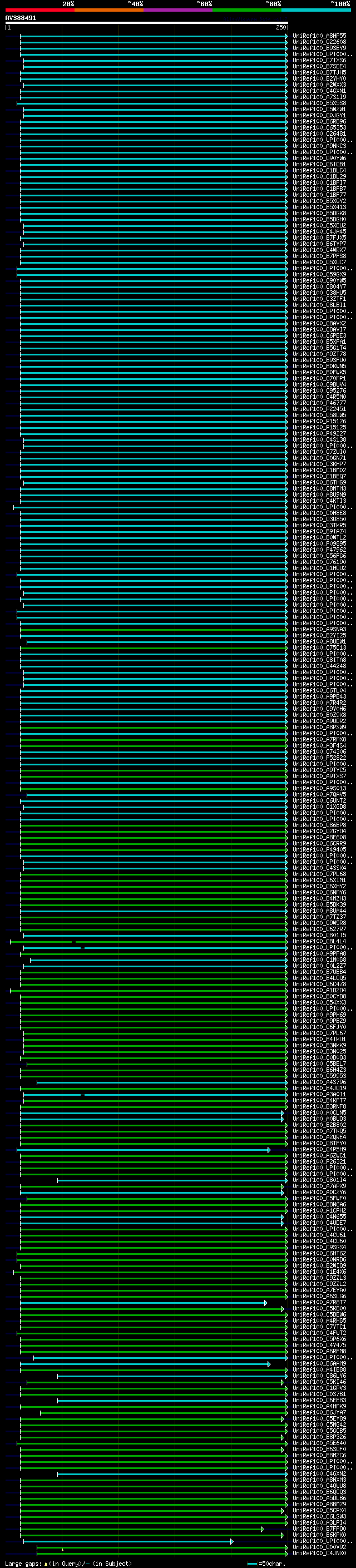Open hit UniRef100_A7S1I9
This screenshot has height=1568, width=356.
pos(319,97)
